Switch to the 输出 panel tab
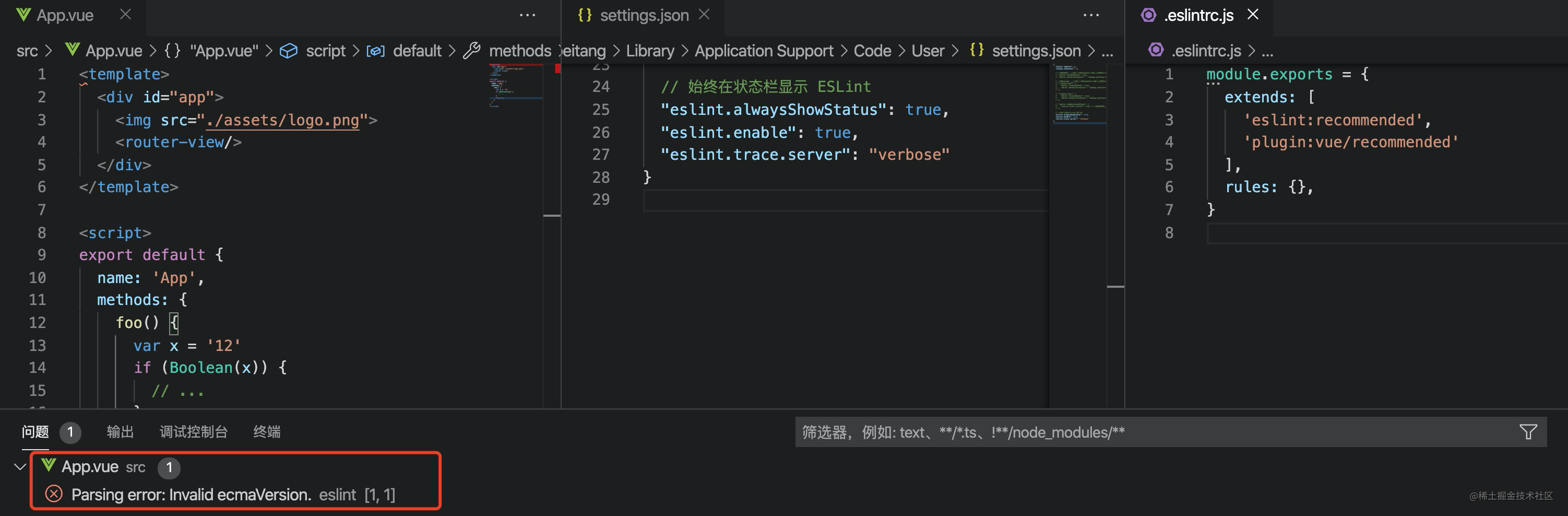Image resolution: width=1568 pixels, height=516 pixels. 120,432
